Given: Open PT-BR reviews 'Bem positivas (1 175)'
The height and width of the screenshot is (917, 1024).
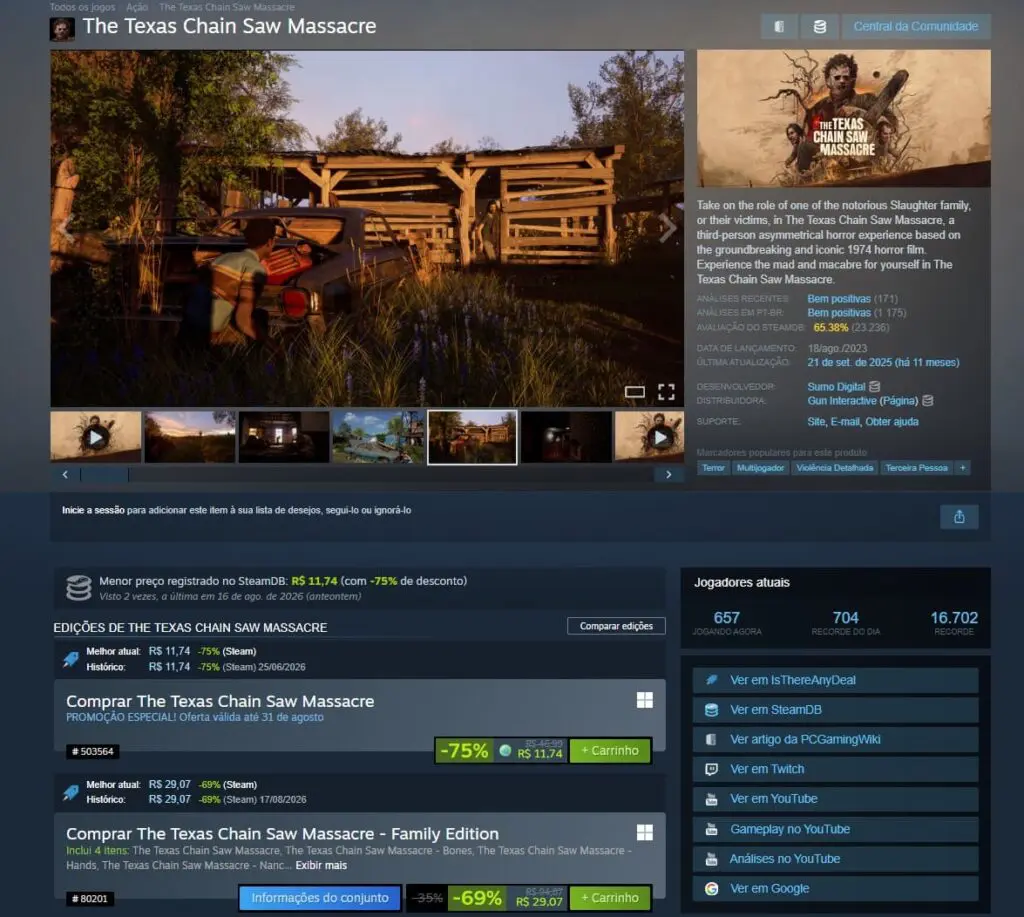Looking at the screenshot, I should coord(856,313).
